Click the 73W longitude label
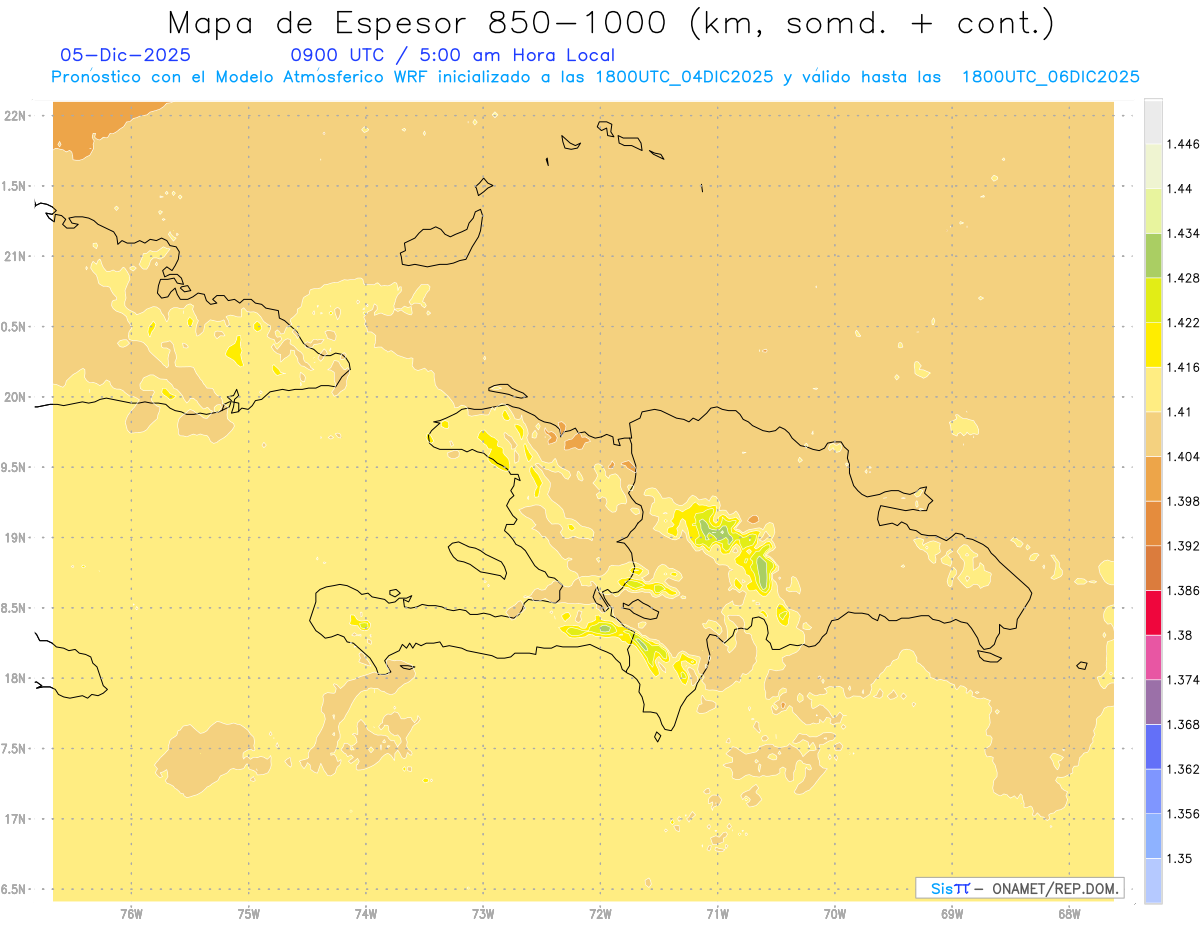 (483, 913)
